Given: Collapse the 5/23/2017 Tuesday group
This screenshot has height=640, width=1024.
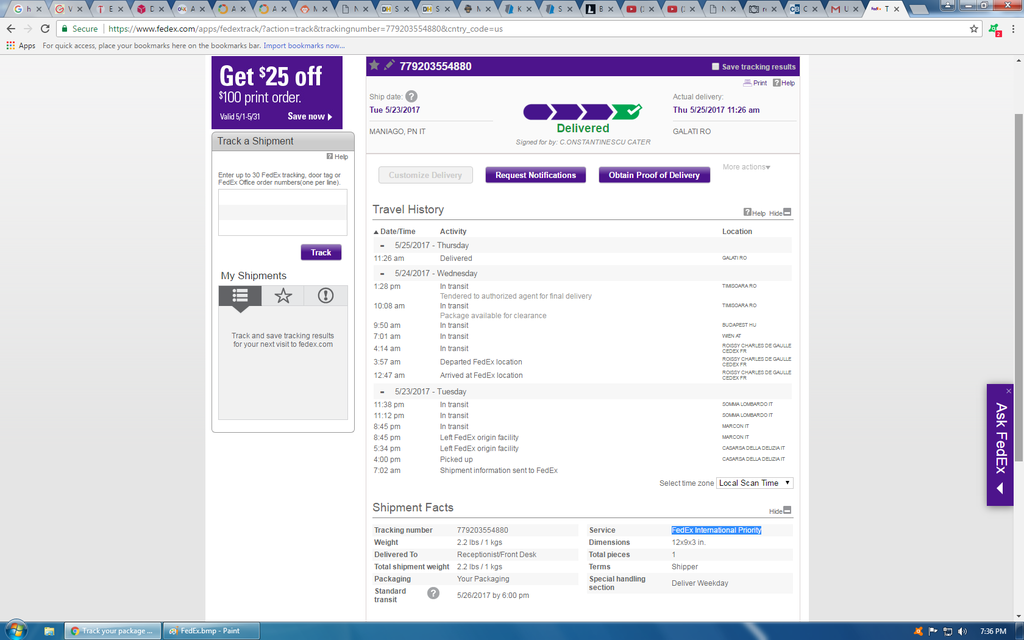Looking at the screenshot, I should pos(382,392).
